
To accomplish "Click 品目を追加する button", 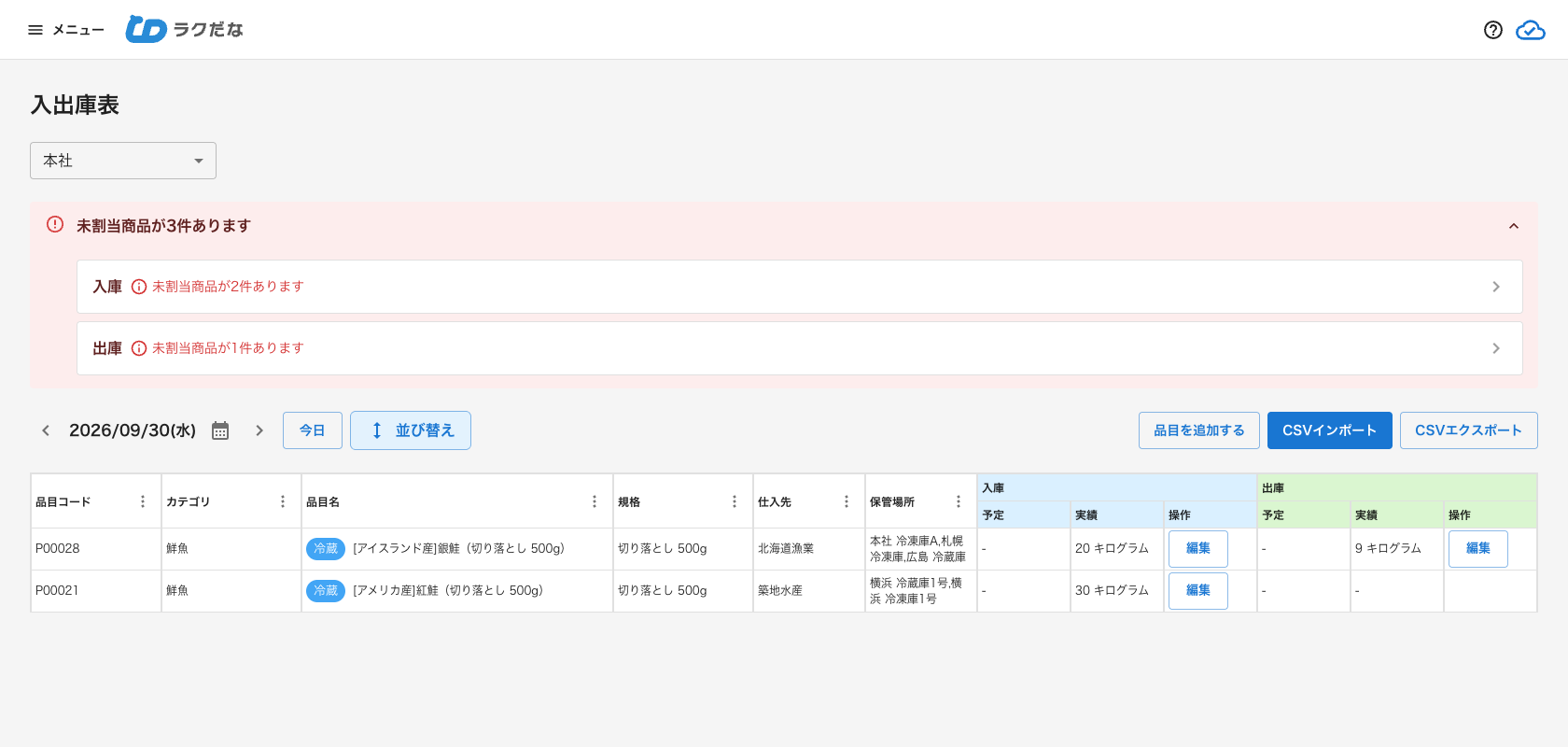I will 1199,430.
